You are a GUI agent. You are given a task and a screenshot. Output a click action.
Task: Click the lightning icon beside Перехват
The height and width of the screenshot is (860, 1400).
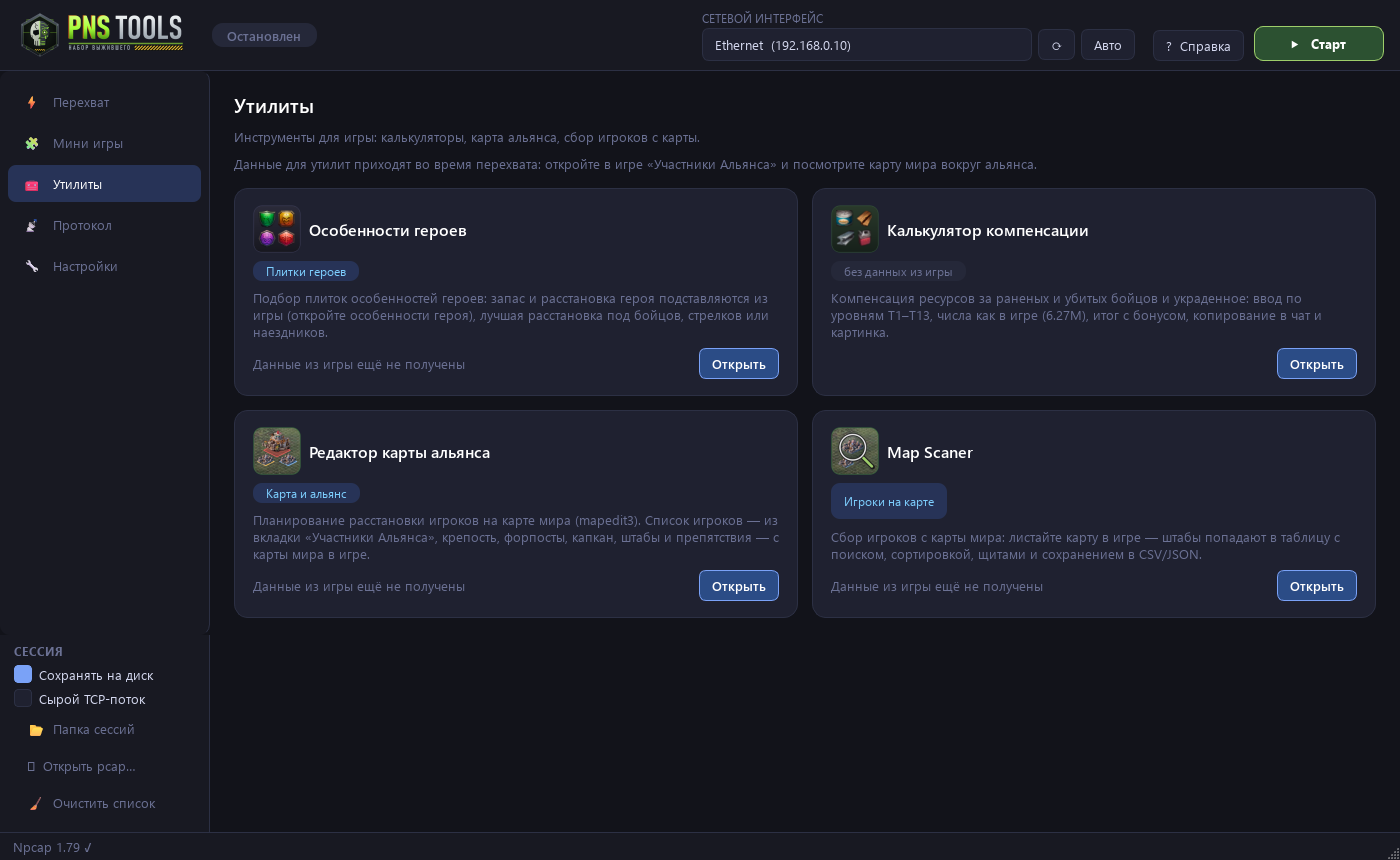[x=32, y=102]
